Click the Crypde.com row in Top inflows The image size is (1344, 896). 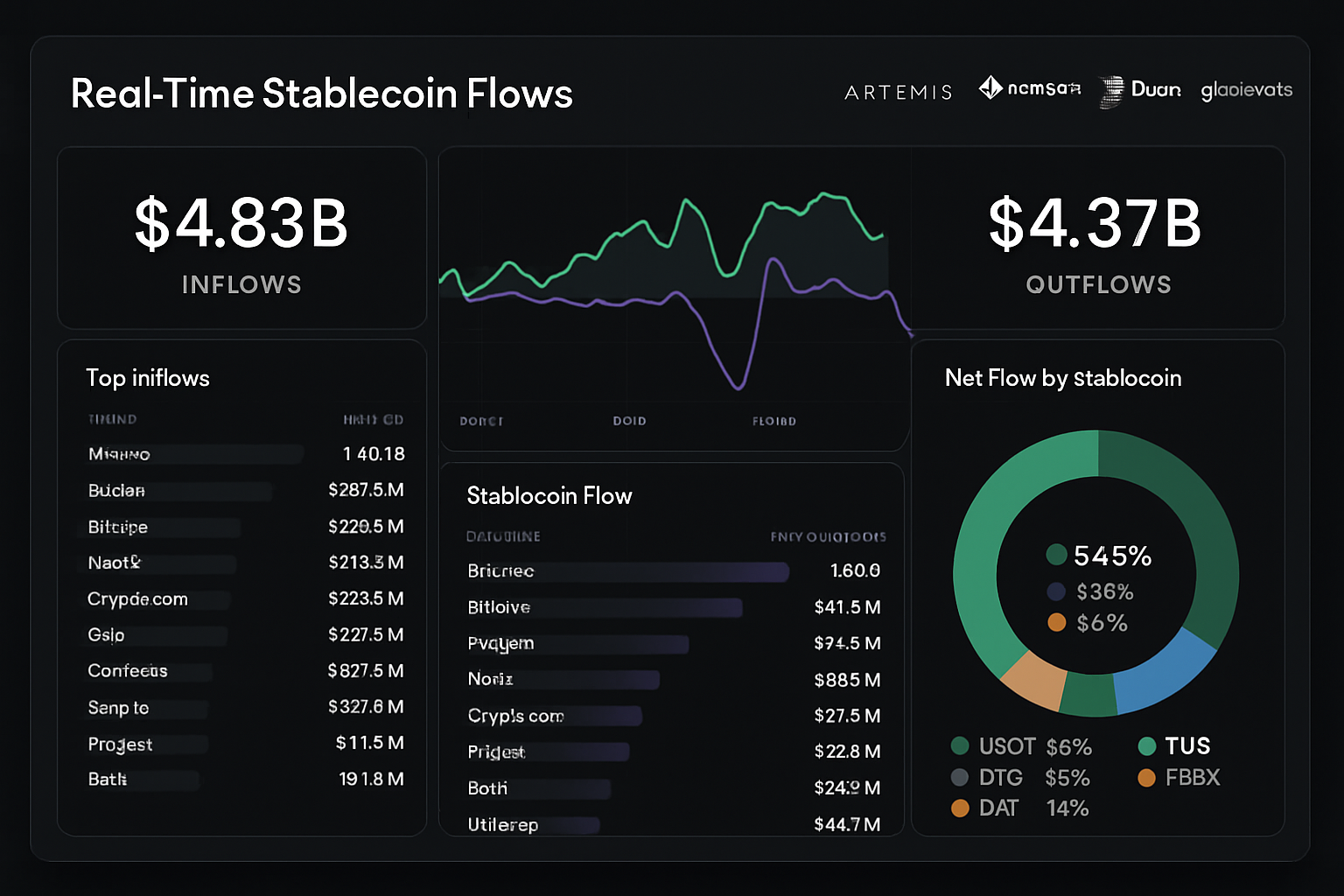245,599
